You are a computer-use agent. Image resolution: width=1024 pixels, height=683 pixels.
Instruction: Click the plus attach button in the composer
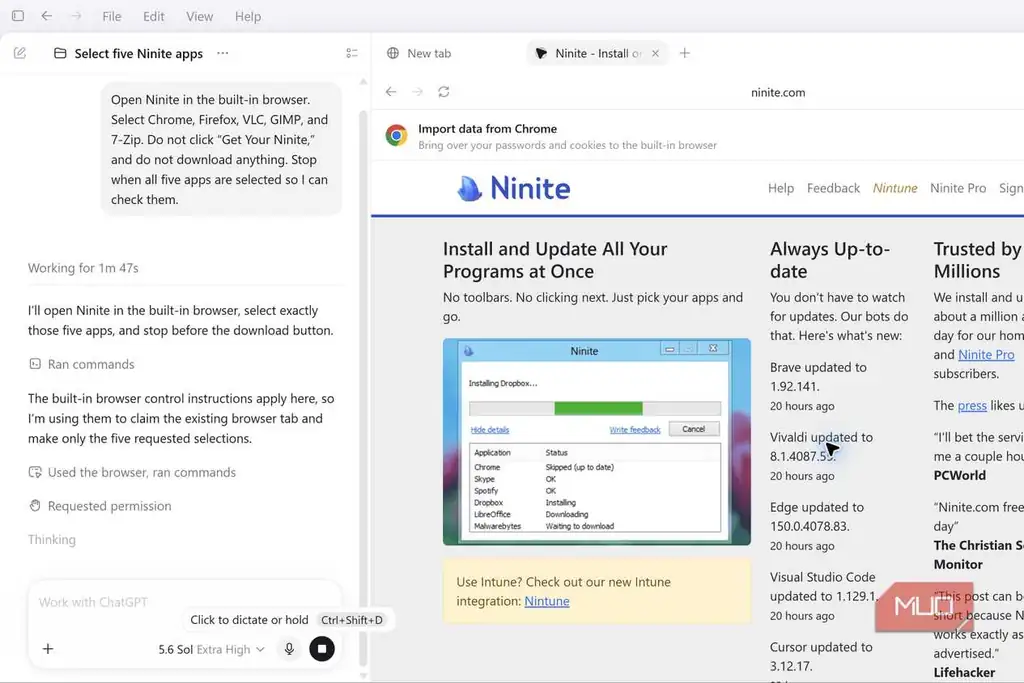[48, 649]
